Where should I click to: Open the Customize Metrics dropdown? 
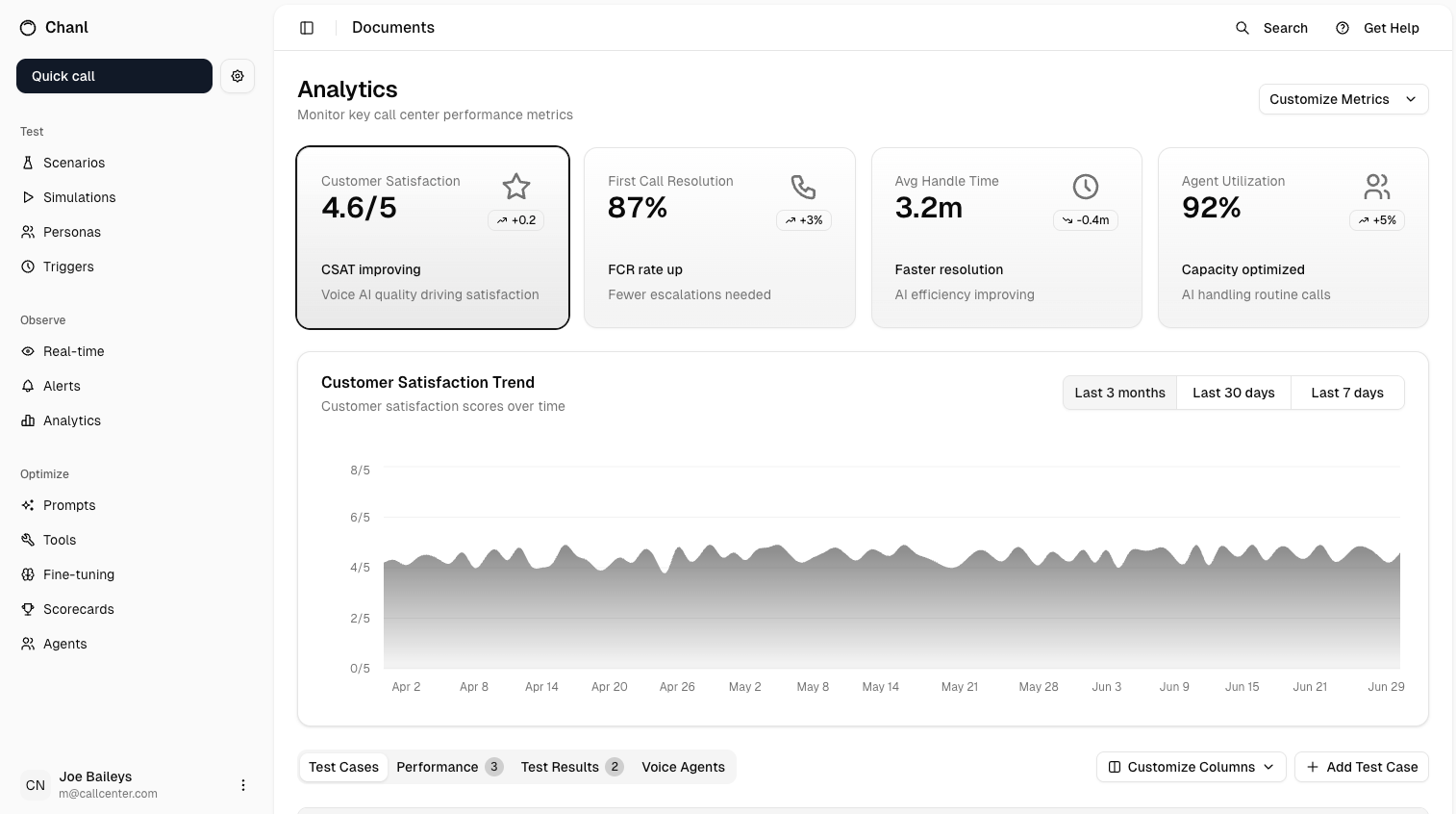click(x=1343, y=99)
